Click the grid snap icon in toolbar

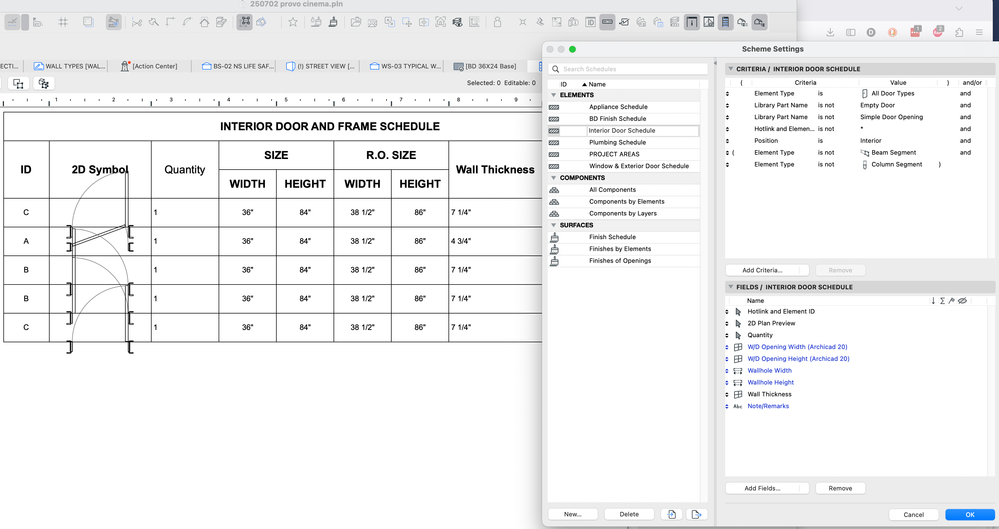point(62,22)
